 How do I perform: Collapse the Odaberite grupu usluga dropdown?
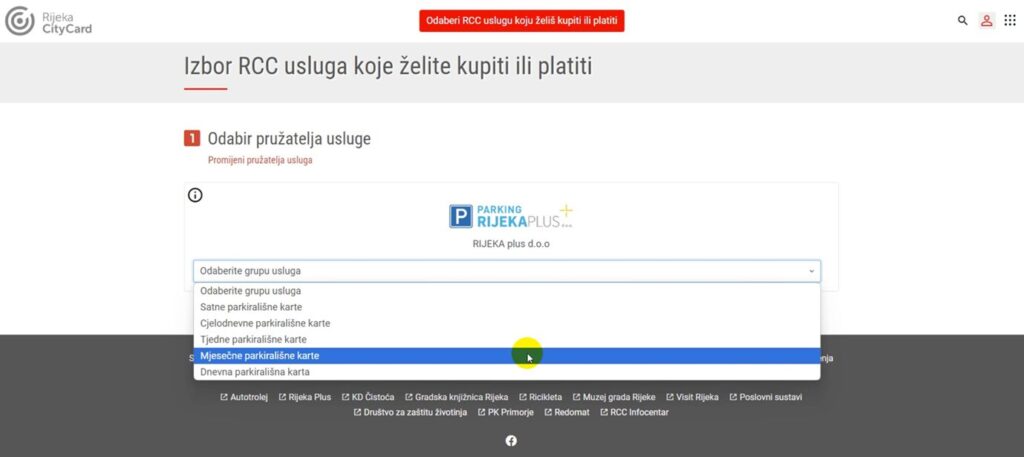[x=506, y=271]
